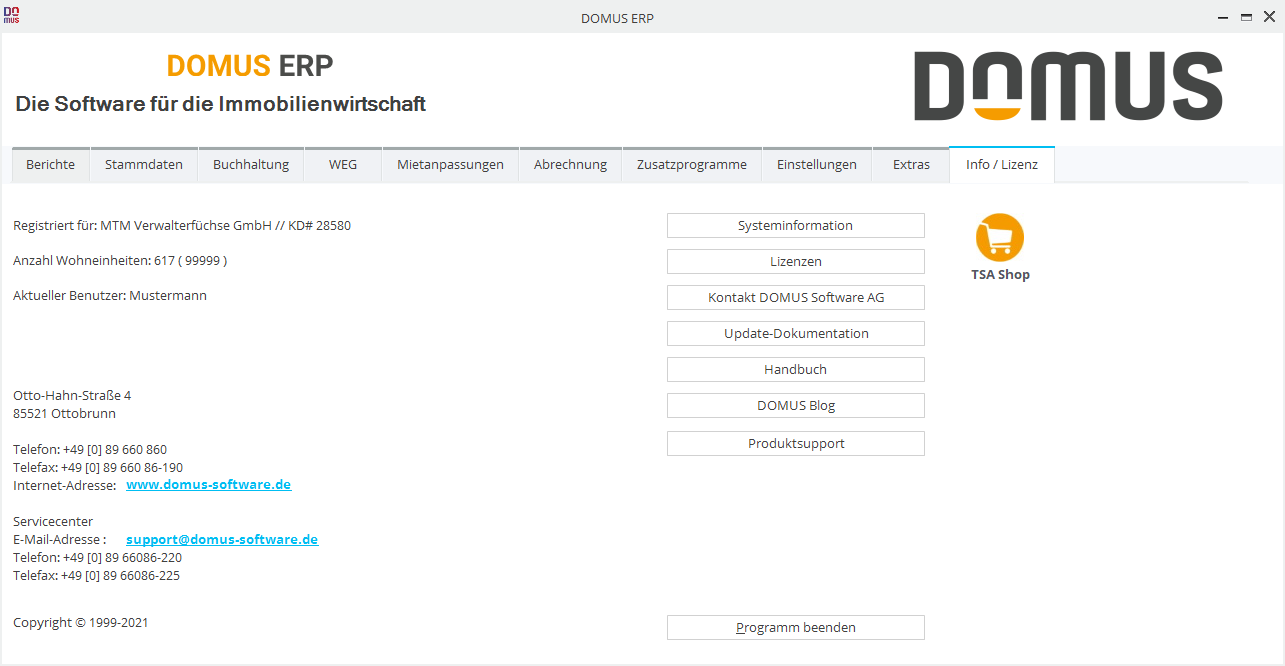Screen dimensions: 1285x666
Task: Click the Programm beenden button
Action: [x=796, y=627]
